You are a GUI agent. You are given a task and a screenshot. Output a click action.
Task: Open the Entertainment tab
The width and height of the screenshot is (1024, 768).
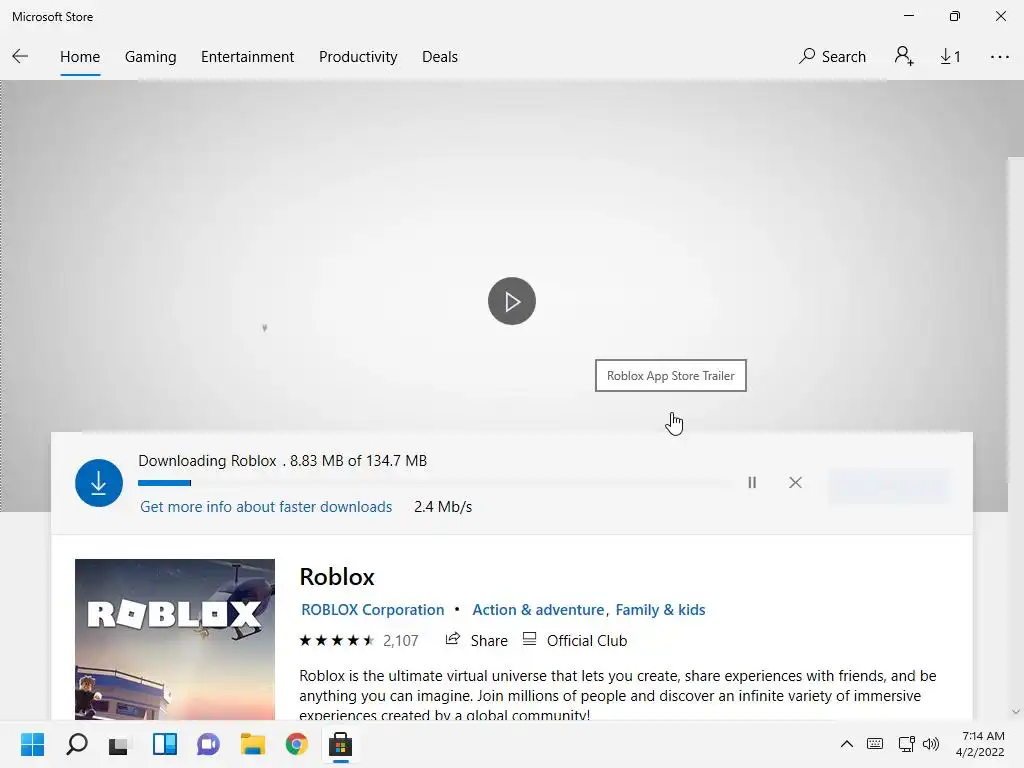tap(248, 57)
